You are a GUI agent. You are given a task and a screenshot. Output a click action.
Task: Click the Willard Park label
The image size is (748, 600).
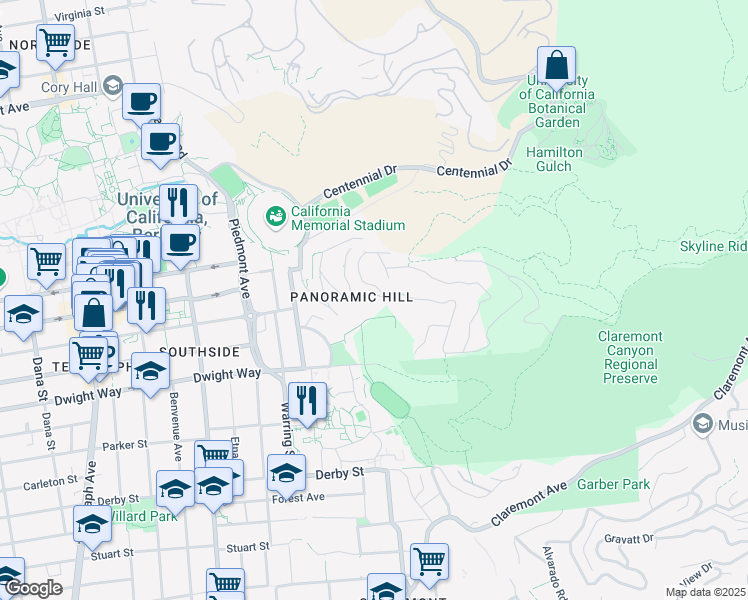[141, 517]
